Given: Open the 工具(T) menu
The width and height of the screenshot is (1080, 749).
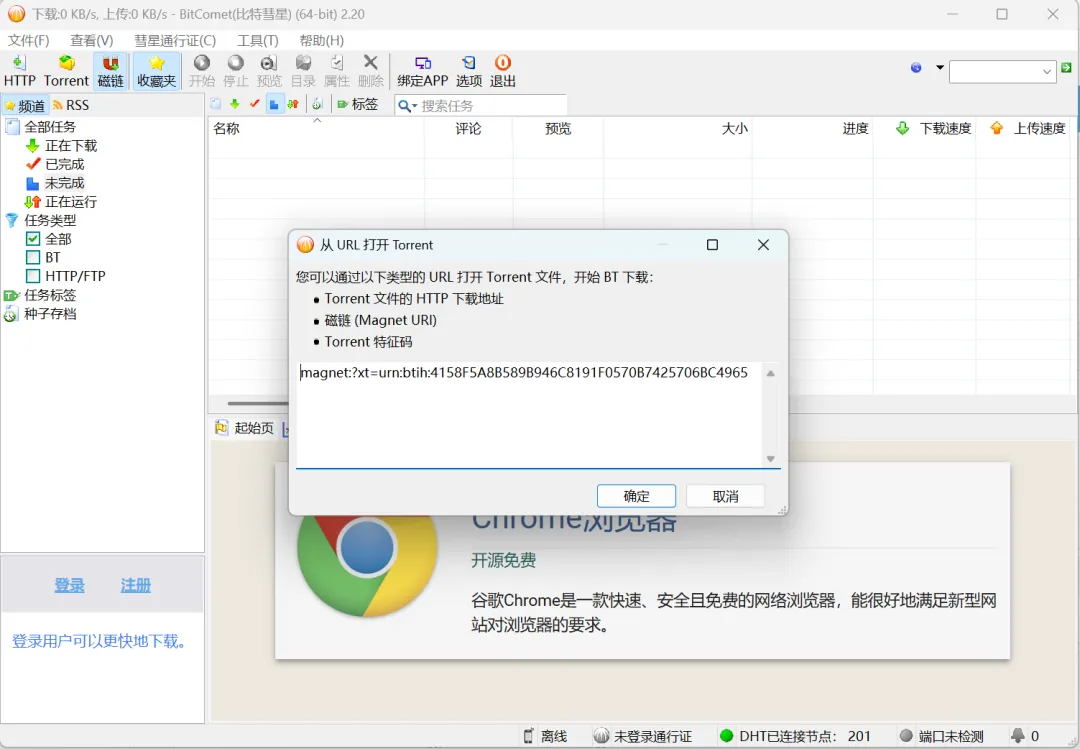Looking at the screenshot, I should (x=258, y=40).
